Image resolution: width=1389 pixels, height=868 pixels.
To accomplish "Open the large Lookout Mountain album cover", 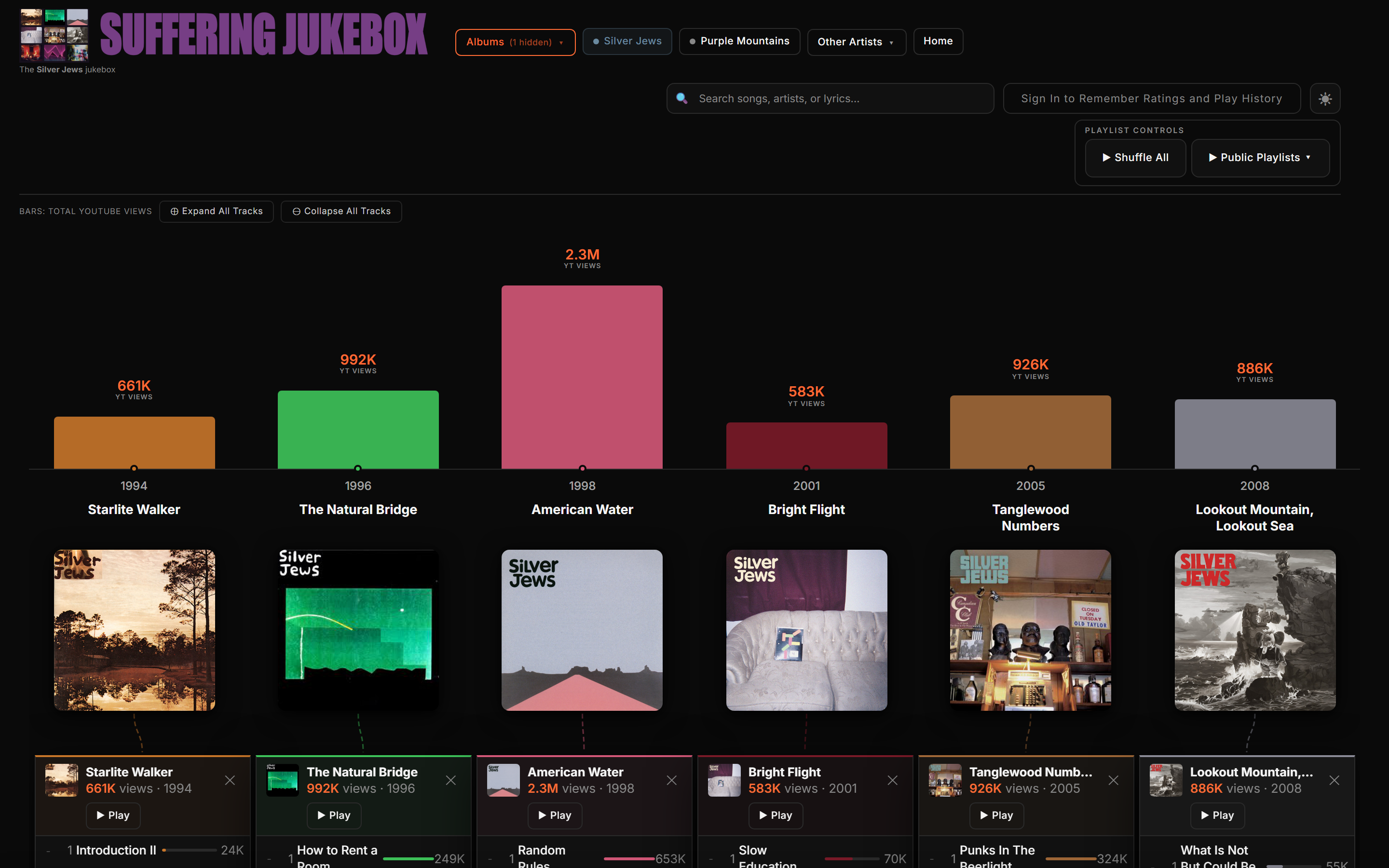I will point(1255,630).
